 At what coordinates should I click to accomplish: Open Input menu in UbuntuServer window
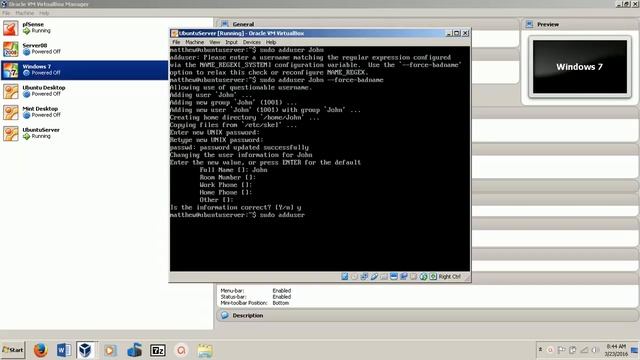click(x=231, y=42)
